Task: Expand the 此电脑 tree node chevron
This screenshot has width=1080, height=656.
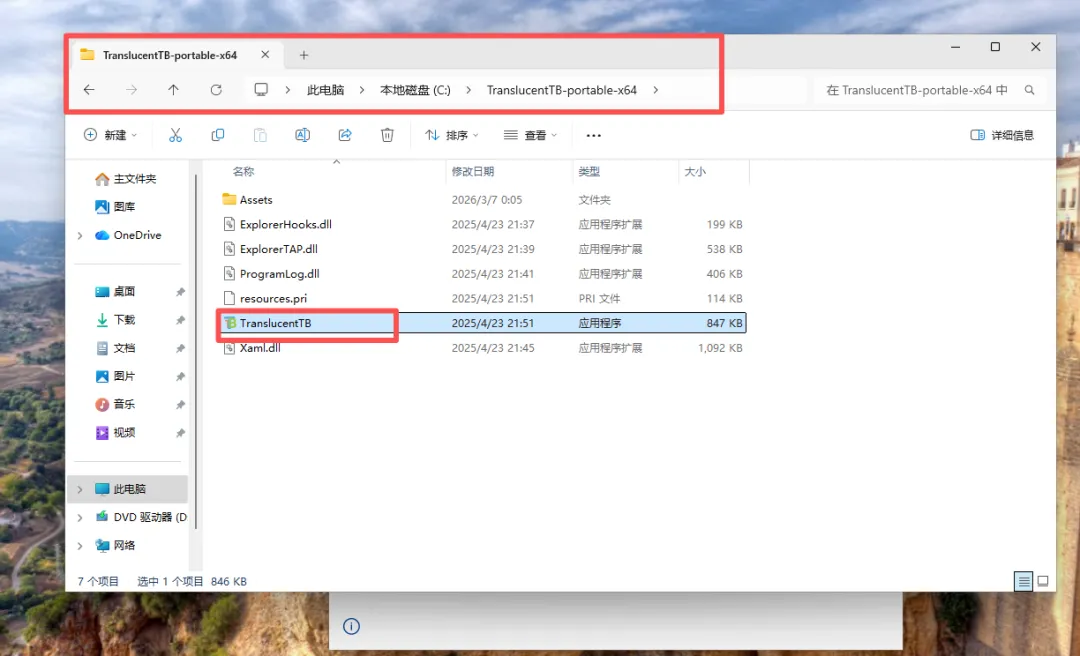Action: pos(80,489)
